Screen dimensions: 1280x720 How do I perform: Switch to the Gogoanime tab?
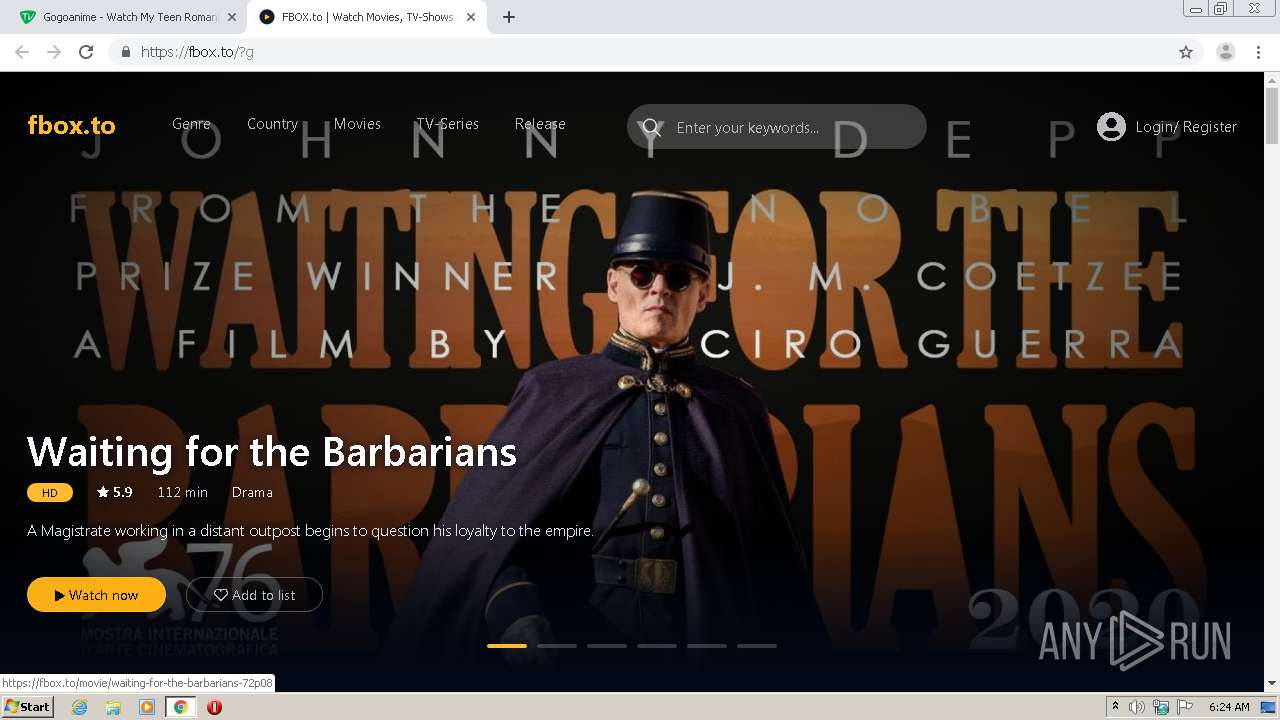tap(128, 17)
